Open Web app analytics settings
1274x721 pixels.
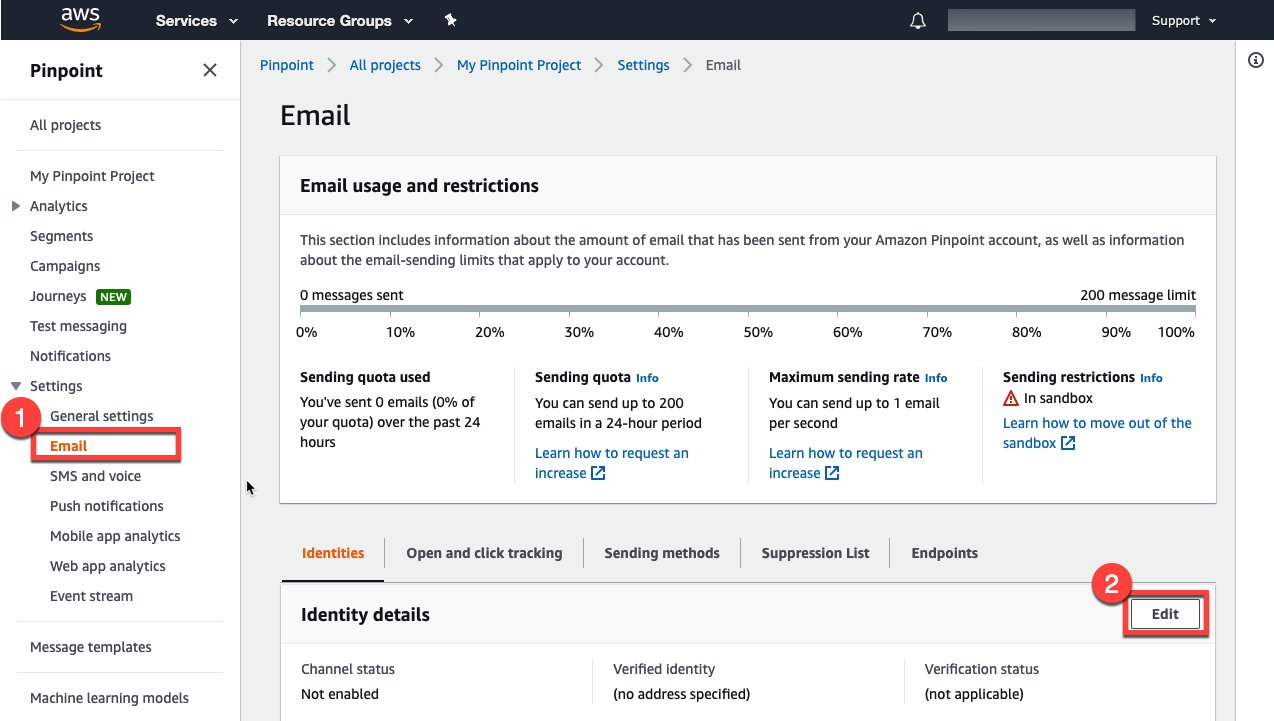click(108, 566)
